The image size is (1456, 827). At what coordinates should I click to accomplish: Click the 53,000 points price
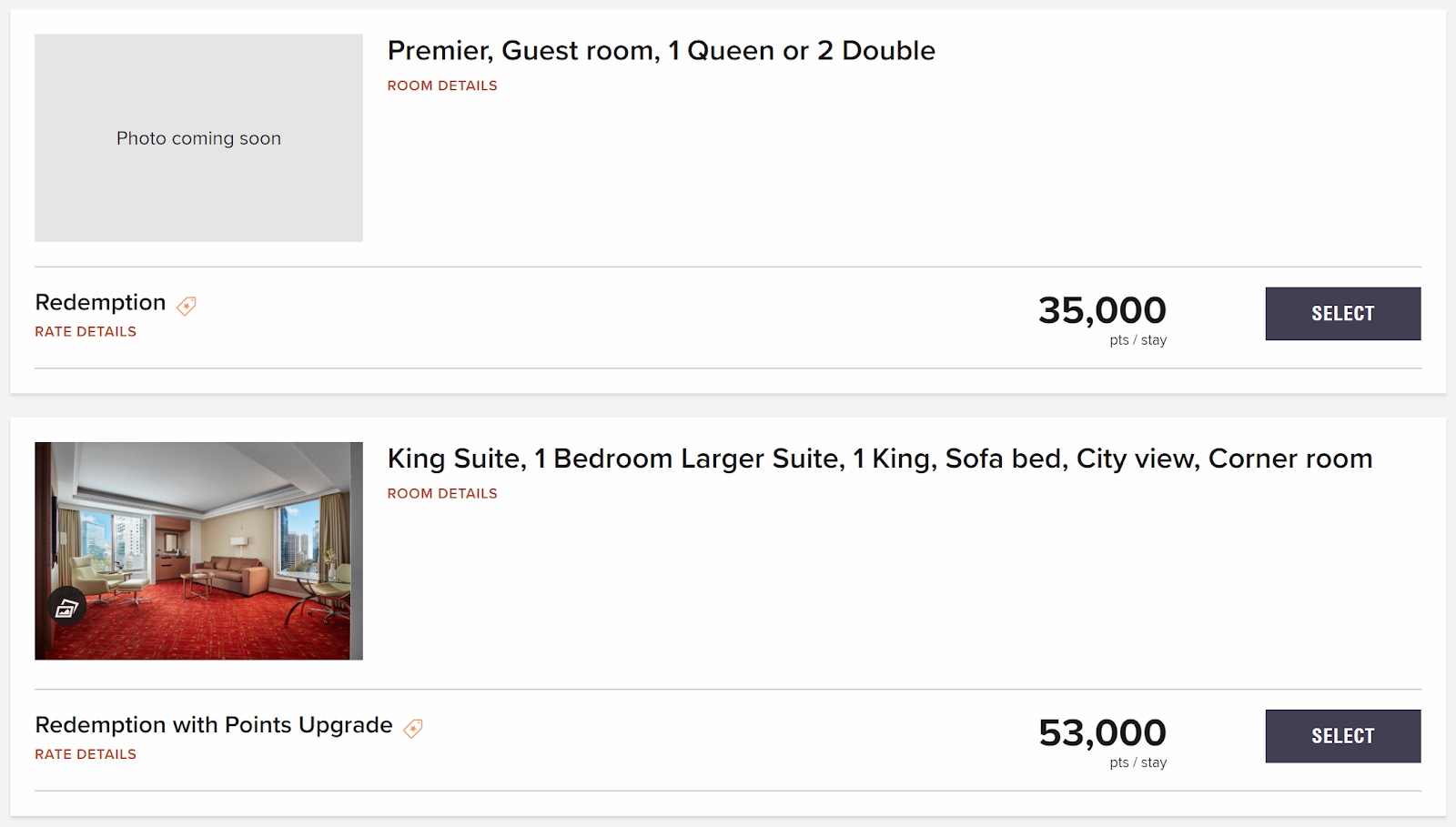[1104, 733]
